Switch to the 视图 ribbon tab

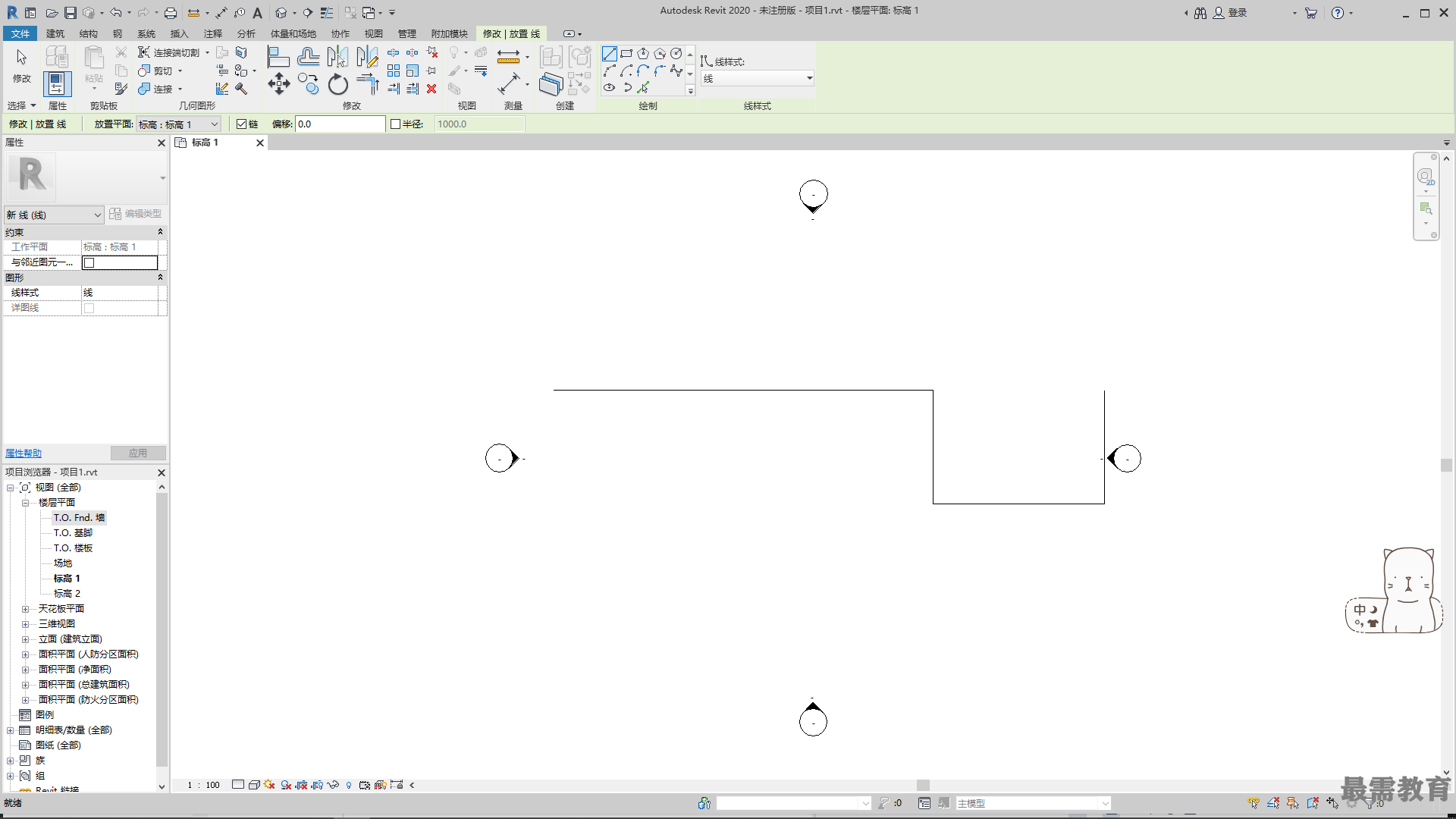pos(374,33)
